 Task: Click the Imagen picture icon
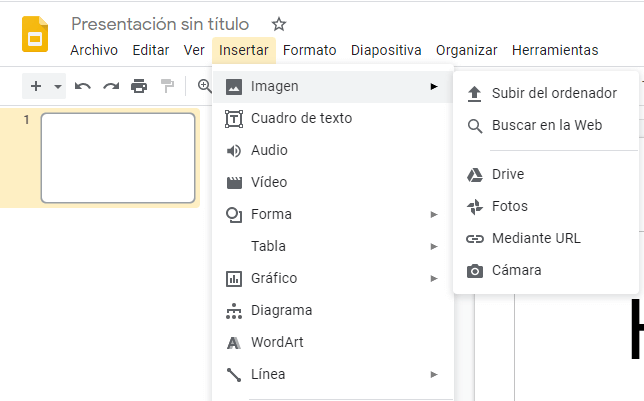[234, 87]
